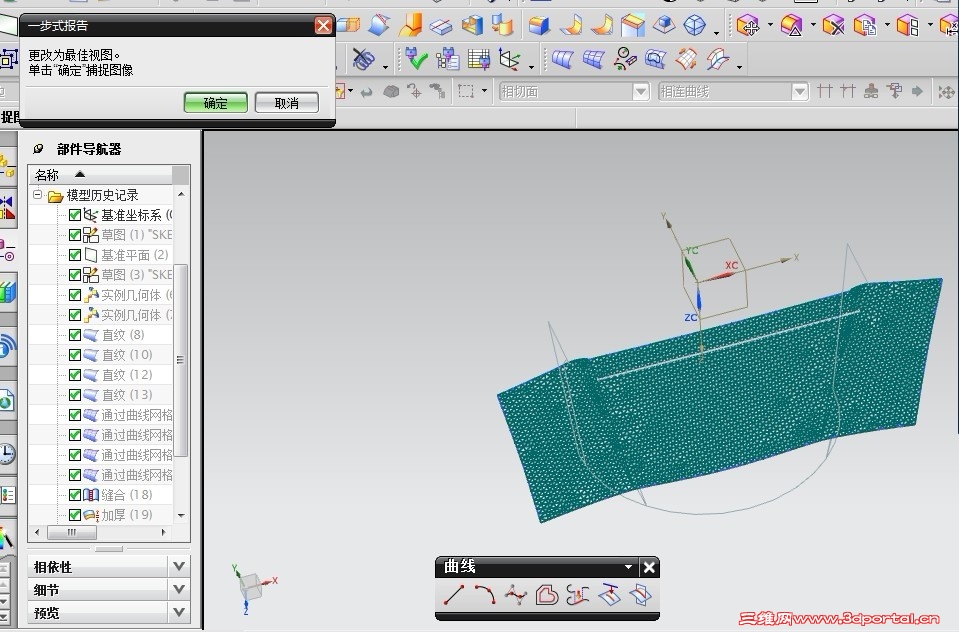The width and height of the screenshot is (959, 632).
Task: Open dropdown arrow next to Move Face icon
Action: pyautogui.click(x=770, y=26)
